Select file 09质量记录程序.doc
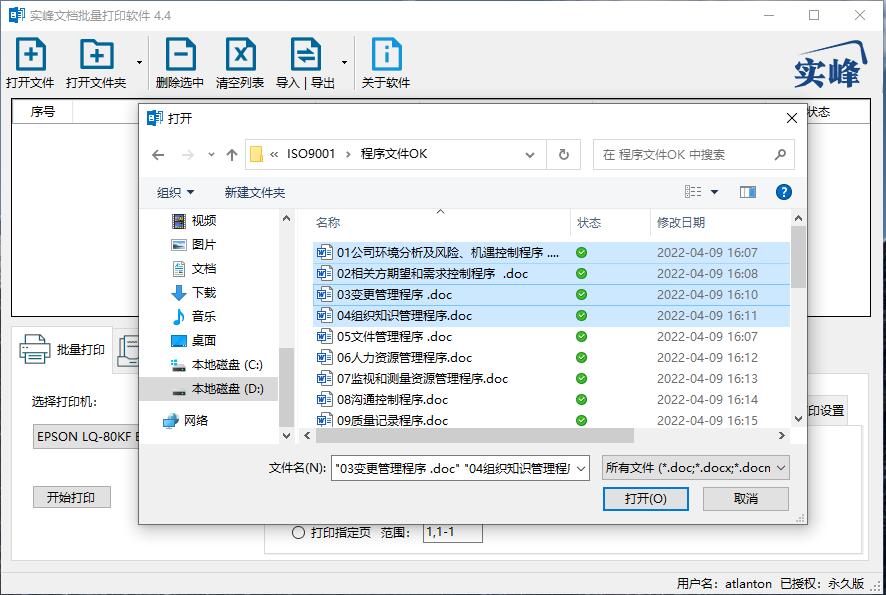This screenshot has width=886, height=595. pos(551,420)
